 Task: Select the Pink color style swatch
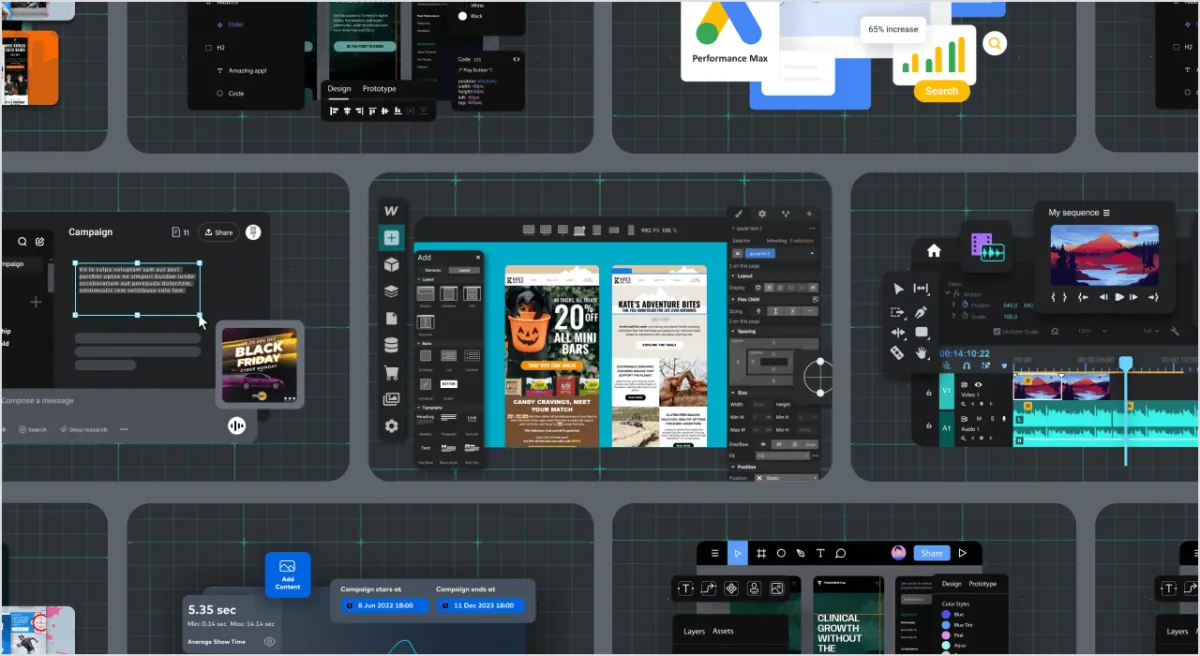(x=946, y=636)
